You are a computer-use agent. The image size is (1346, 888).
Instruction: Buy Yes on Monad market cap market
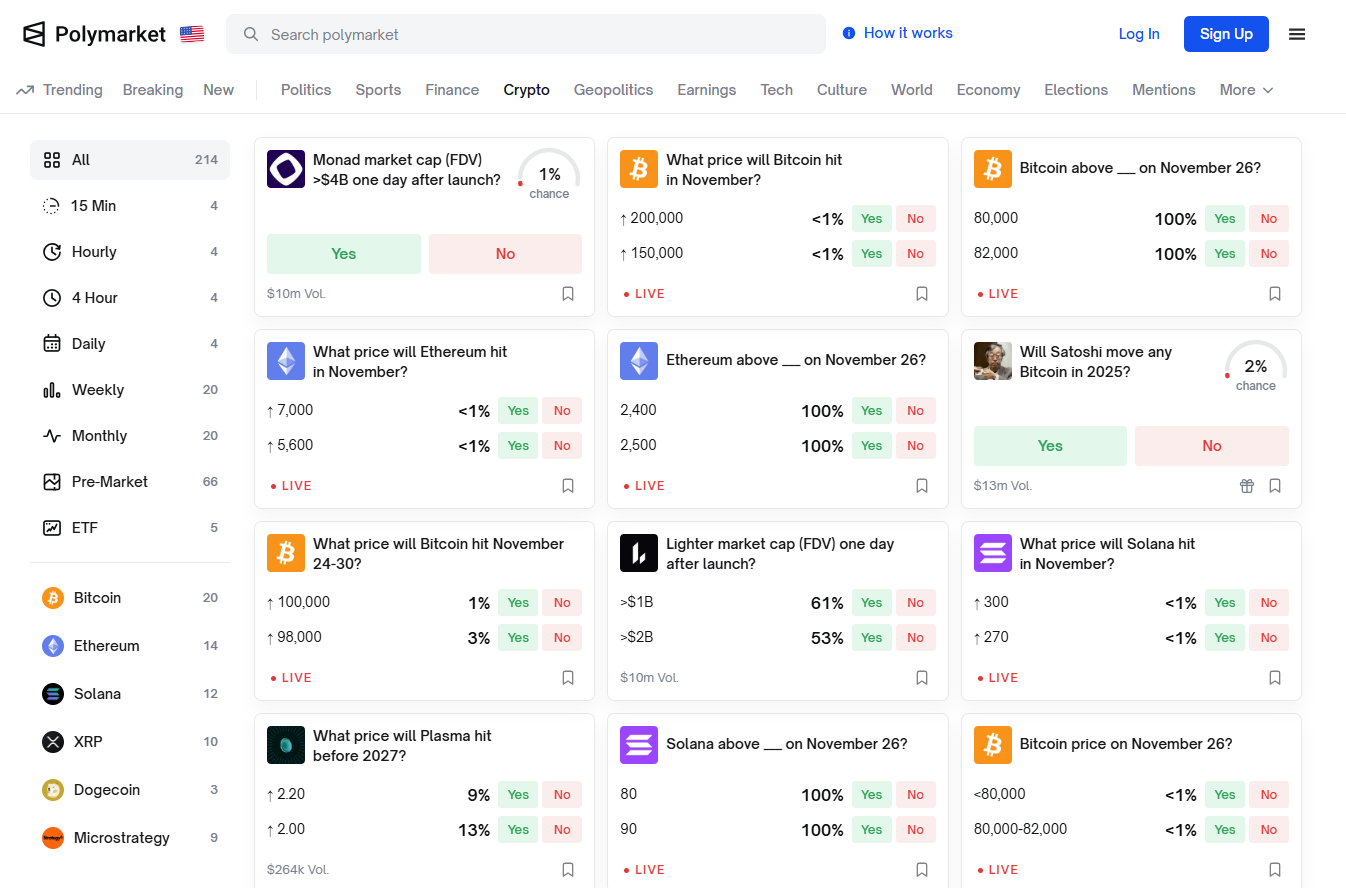coord(344,254)
